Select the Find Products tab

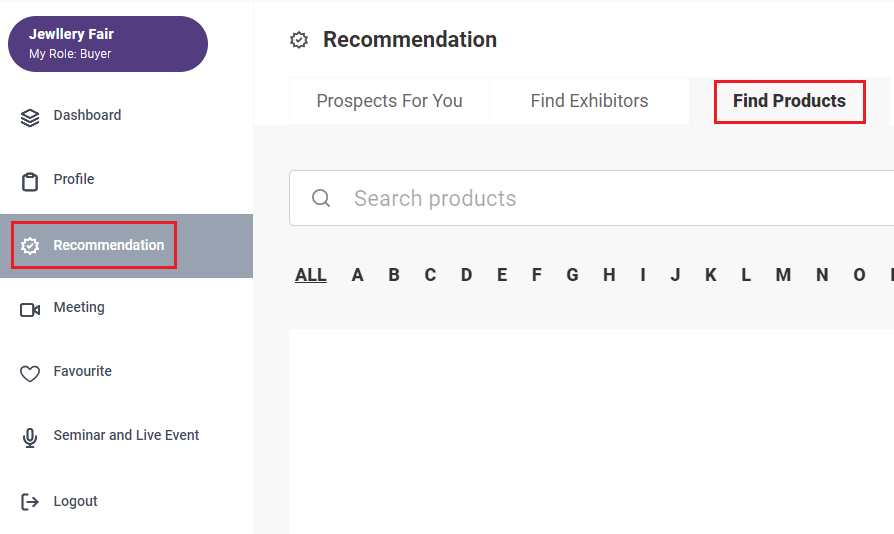pos(790,101)
